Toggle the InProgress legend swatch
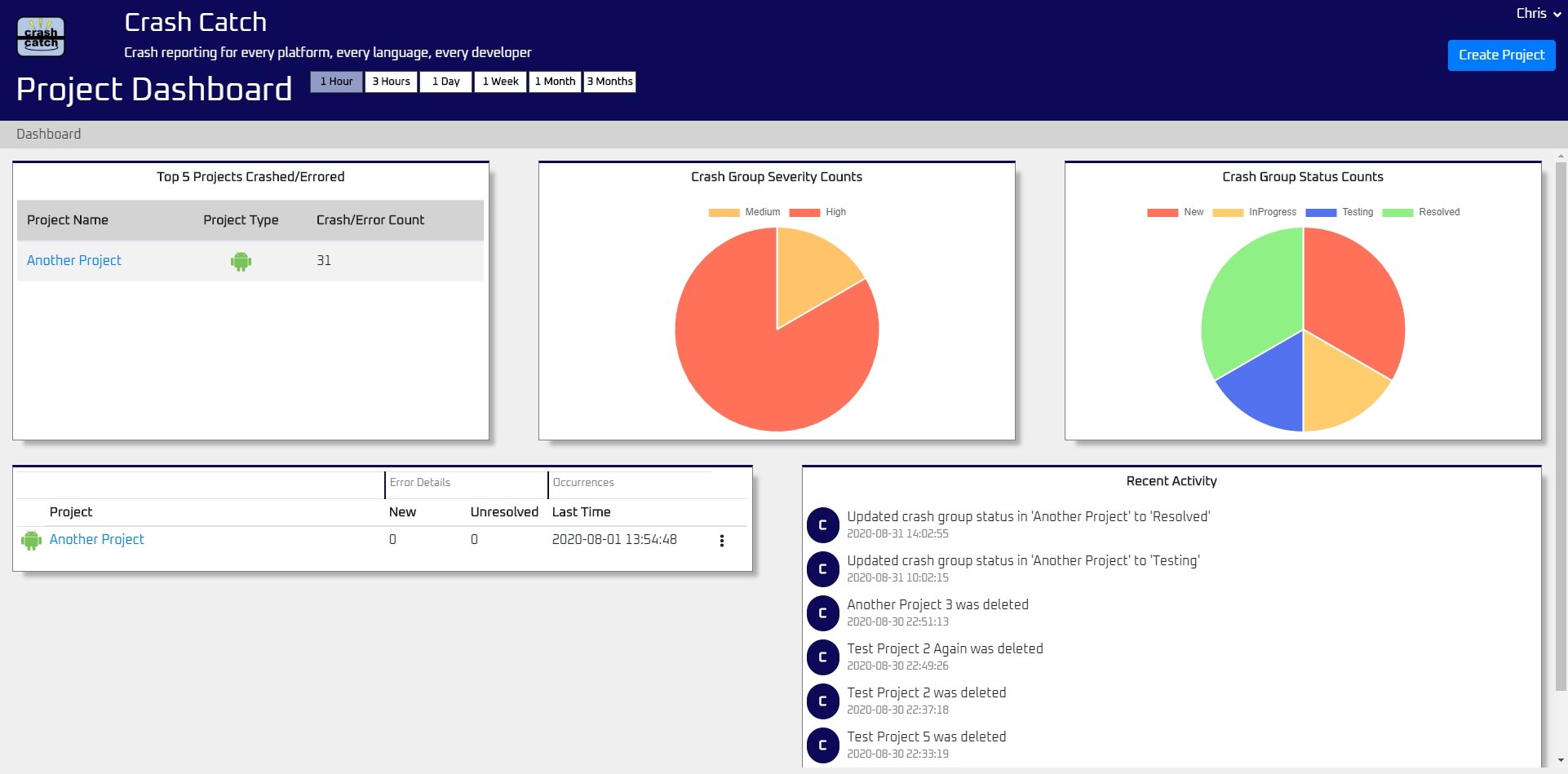This screenshot has height=774, width=1568. click(1228, 213)
